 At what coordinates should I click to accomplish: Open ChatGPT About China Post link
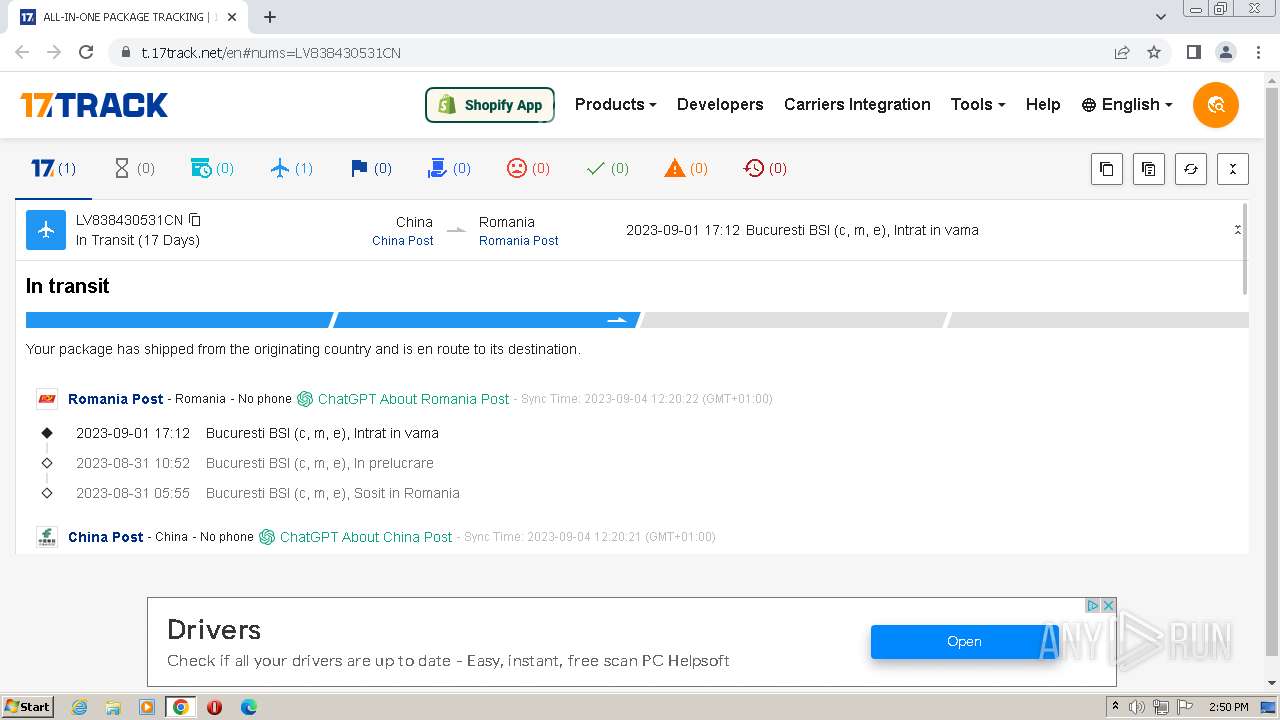click(356, 537)
